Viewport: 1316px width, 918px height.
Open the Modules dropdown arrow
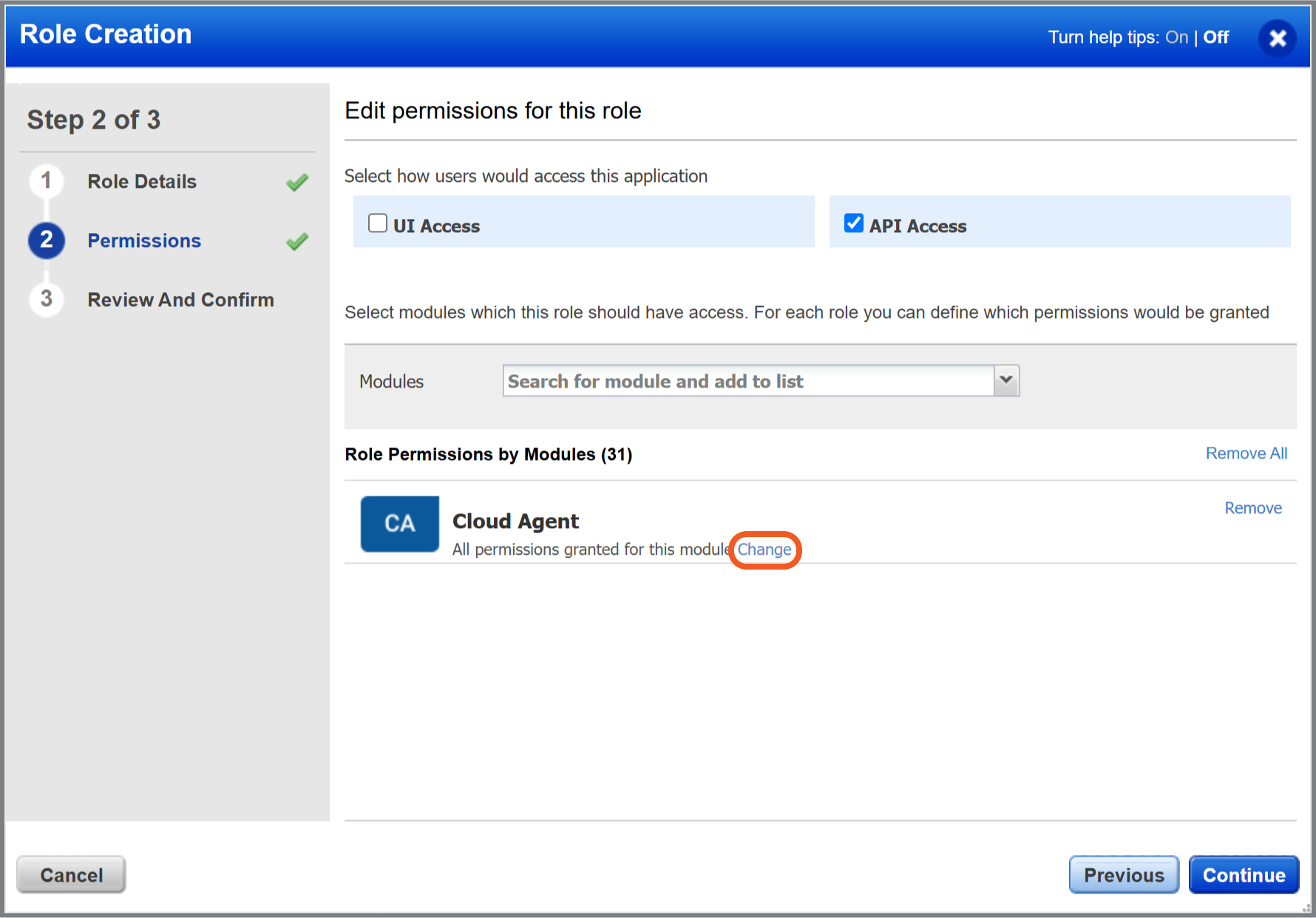pyautogui.click(x=1006, y=380)
